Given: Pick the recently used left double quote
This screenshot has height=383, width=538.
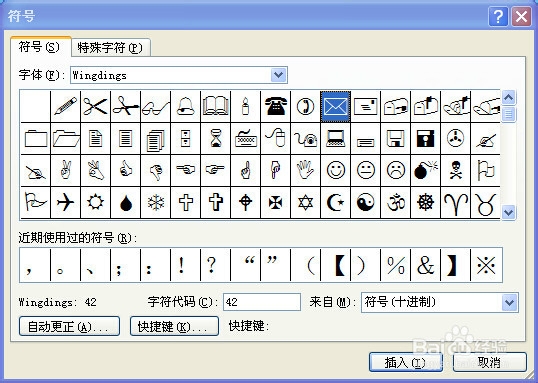Looking at the screenshot, I should coord(245,265).
